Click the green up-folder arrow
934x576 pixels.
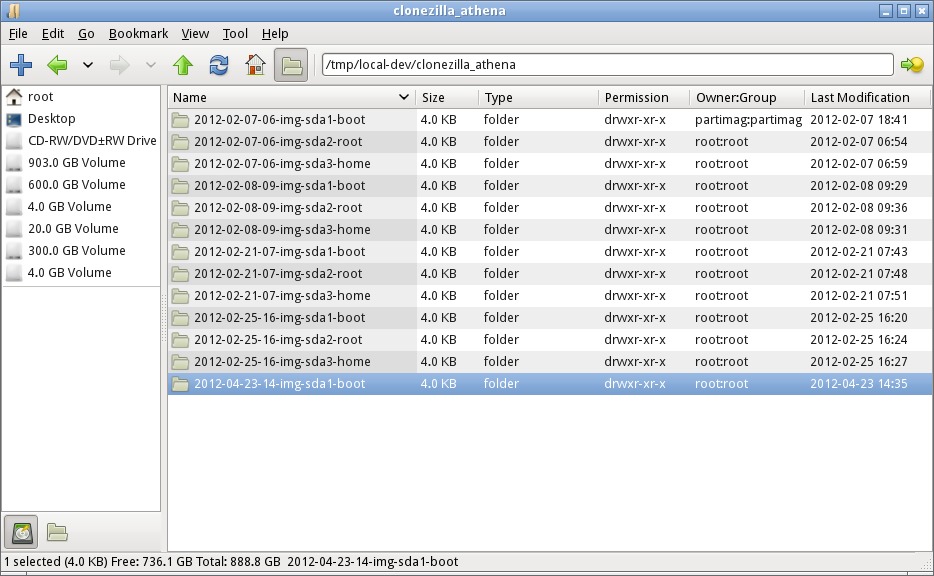click(x=182, y=65)
